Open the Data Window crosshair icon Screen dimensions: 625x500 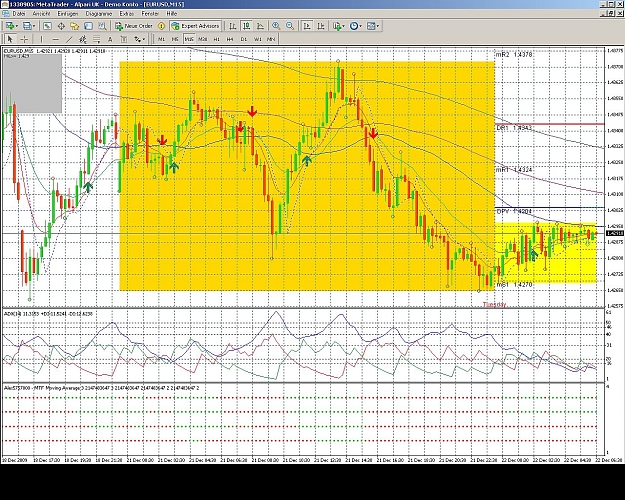(61, 26)
